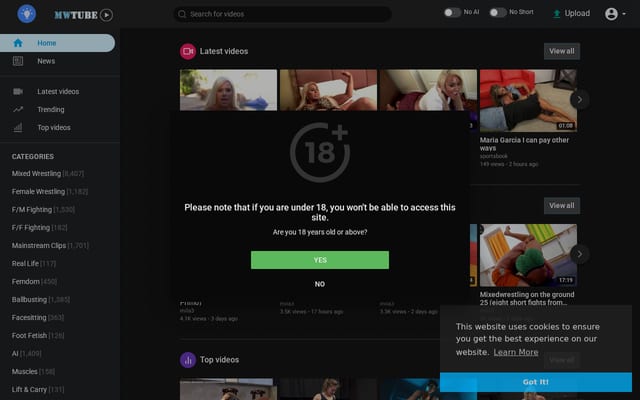Image resolution: width=640 pixels, height=400 pixels.
Task: Click the Trending line chart icon
Action: point(18,109)
